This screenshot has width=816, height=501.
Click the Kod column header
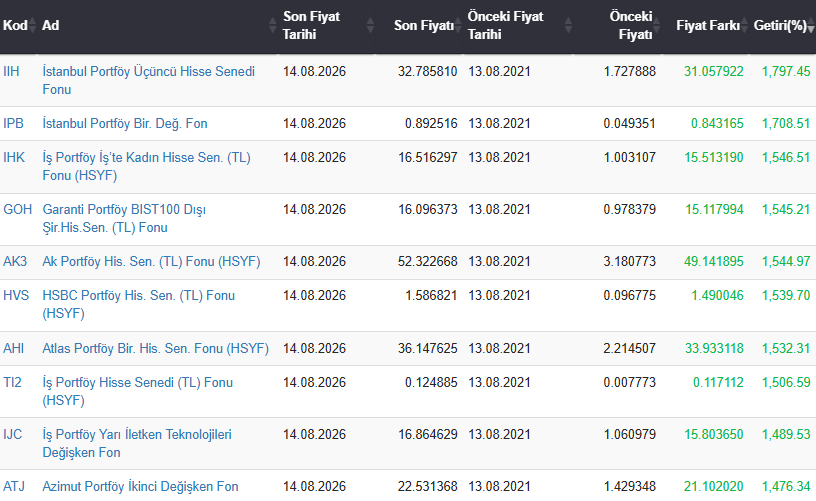coord(15,25)
